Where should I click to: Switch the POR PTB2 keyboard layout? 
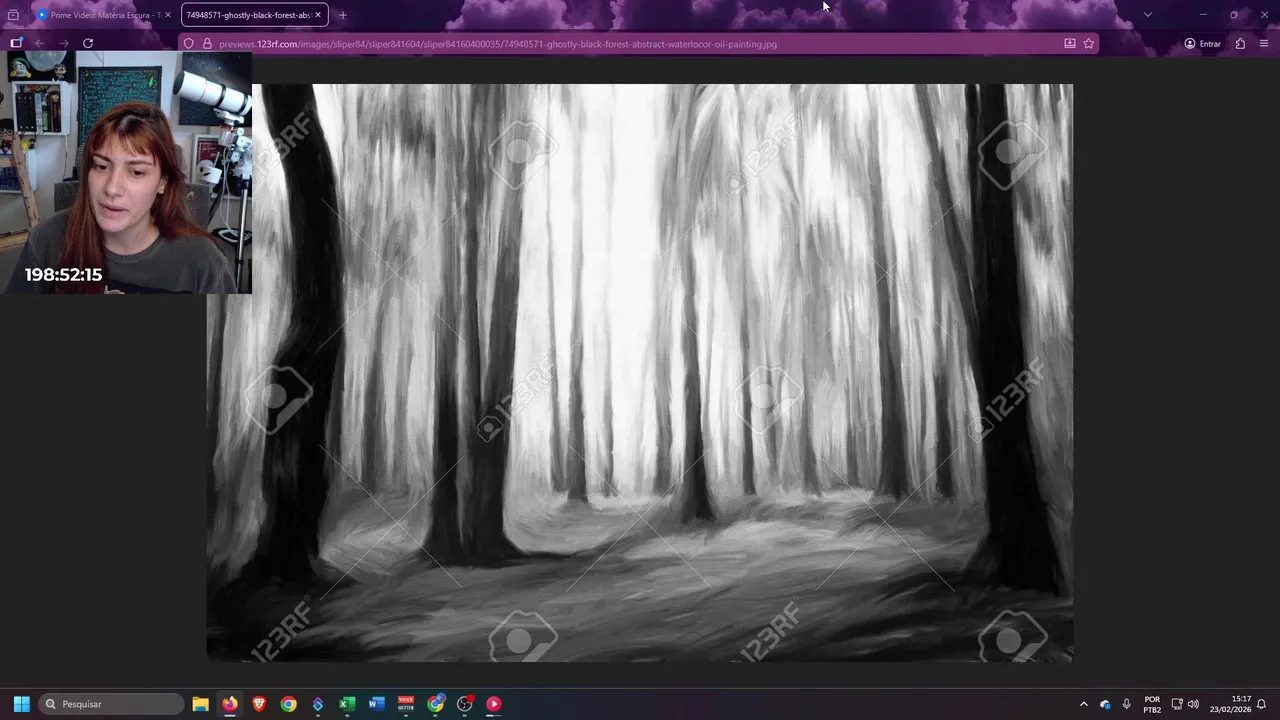1152,704
